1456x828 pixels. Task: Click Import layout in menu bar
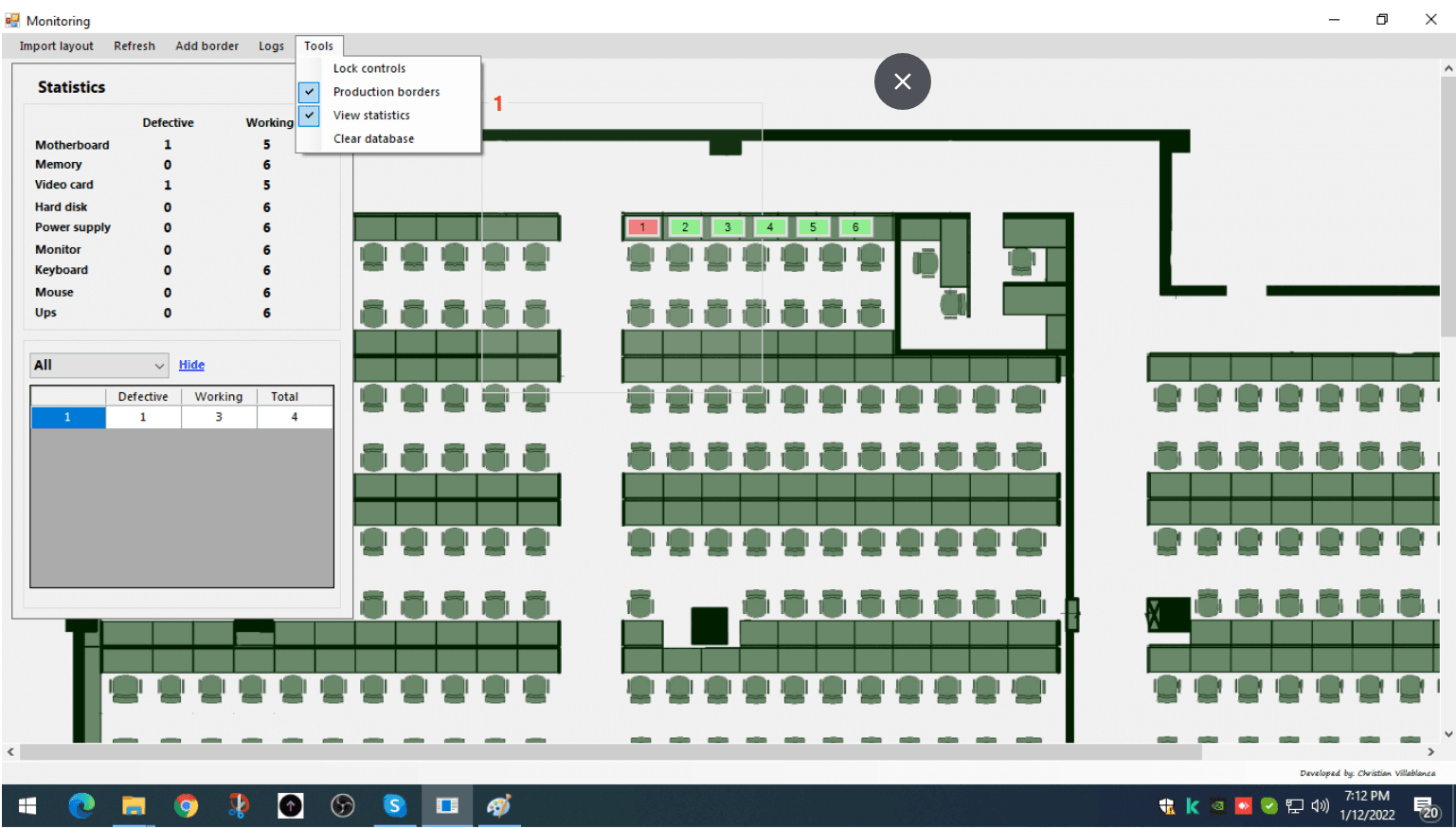(56, 45)
